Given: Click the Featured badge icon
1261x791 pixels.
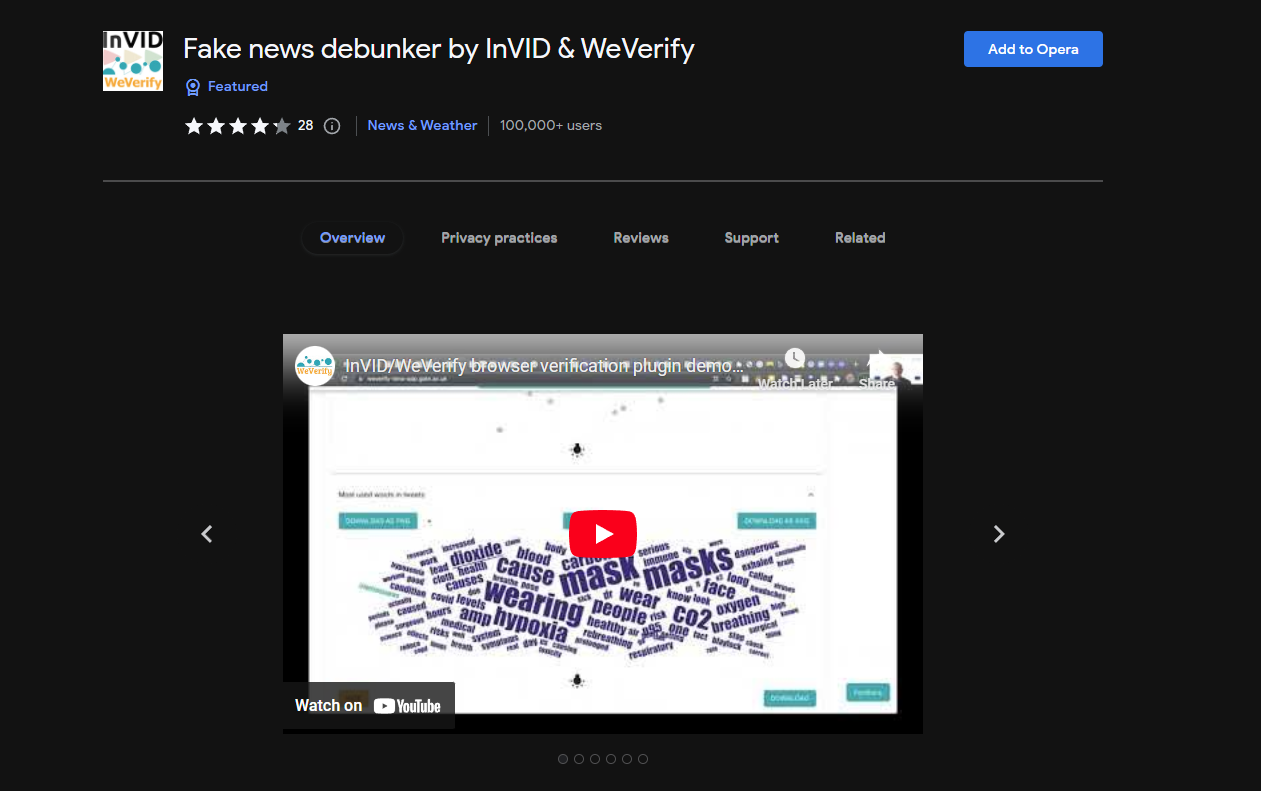Looking at the screenshot, I should [x=193, y=87].
